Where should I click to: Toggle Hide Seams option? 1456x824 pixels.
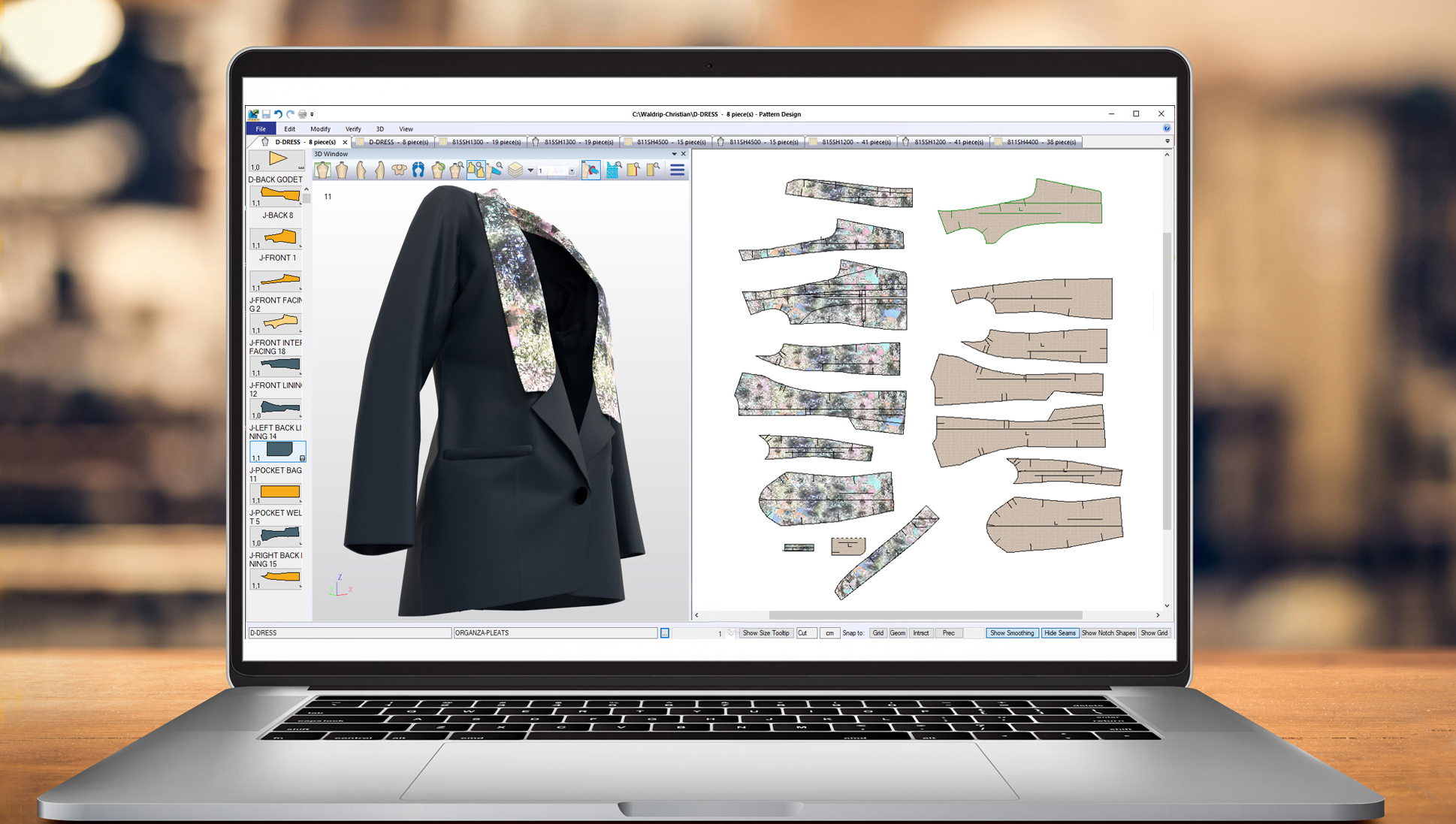(x=1059, y=632)
